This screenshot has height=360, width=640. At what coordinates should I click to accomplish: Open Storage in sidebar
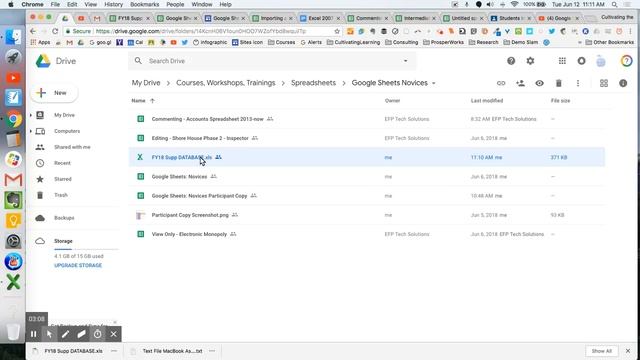(63, 241)
